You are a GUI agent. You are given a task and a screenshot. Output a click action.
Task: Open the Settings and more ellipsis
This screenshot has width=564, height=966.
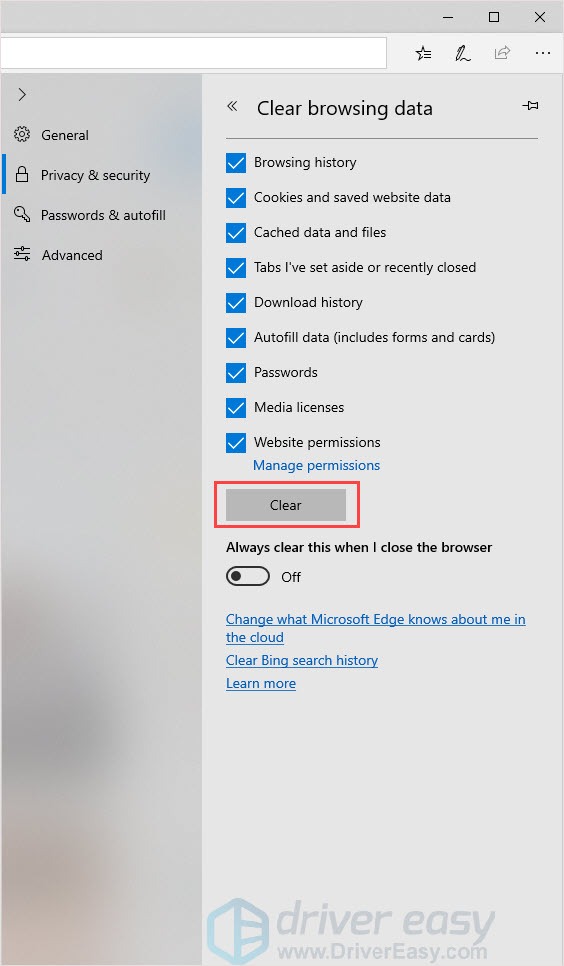542,53
